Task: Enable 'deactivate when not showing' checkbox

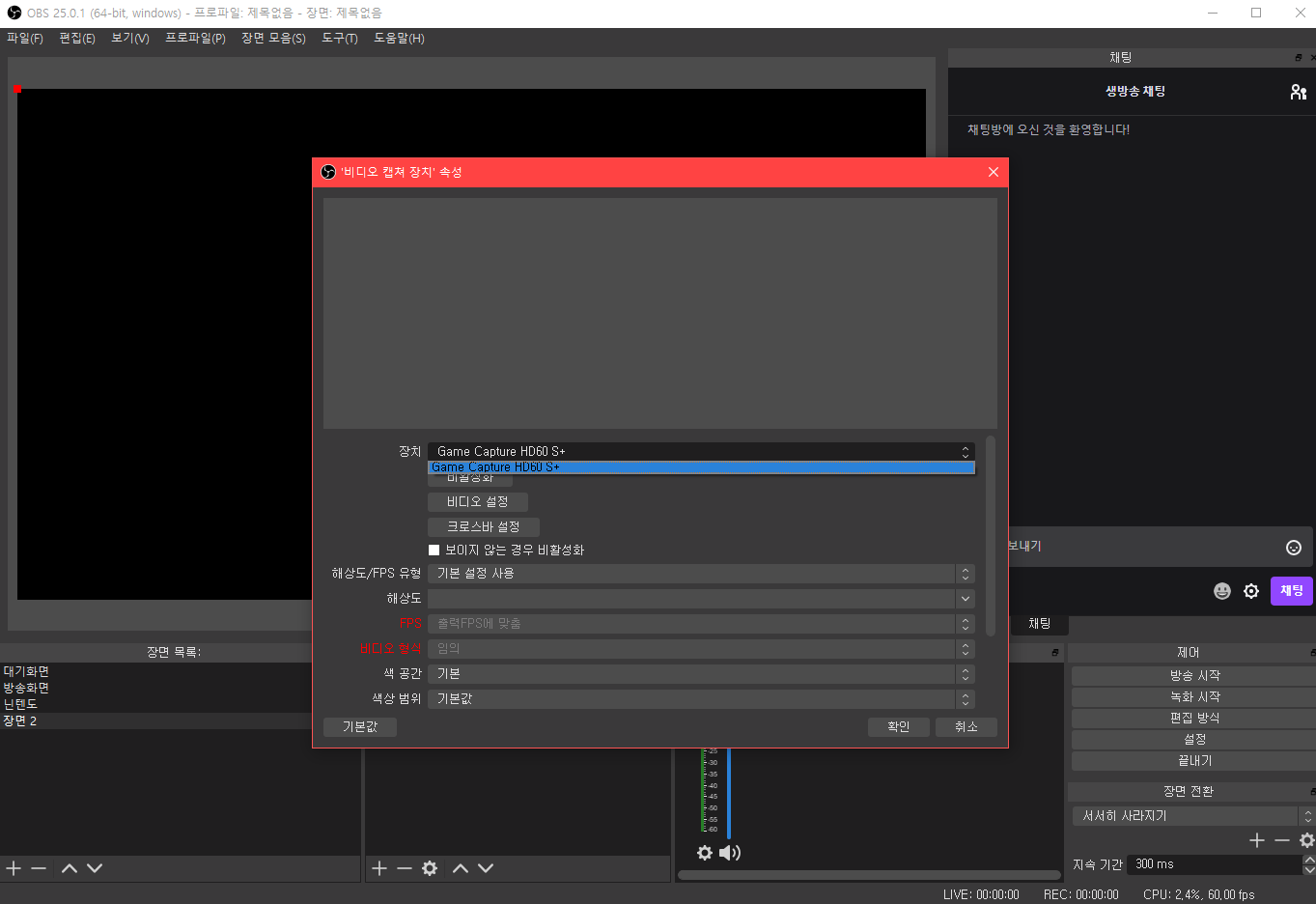Action: pyautogui.click(x=434, y=550)
